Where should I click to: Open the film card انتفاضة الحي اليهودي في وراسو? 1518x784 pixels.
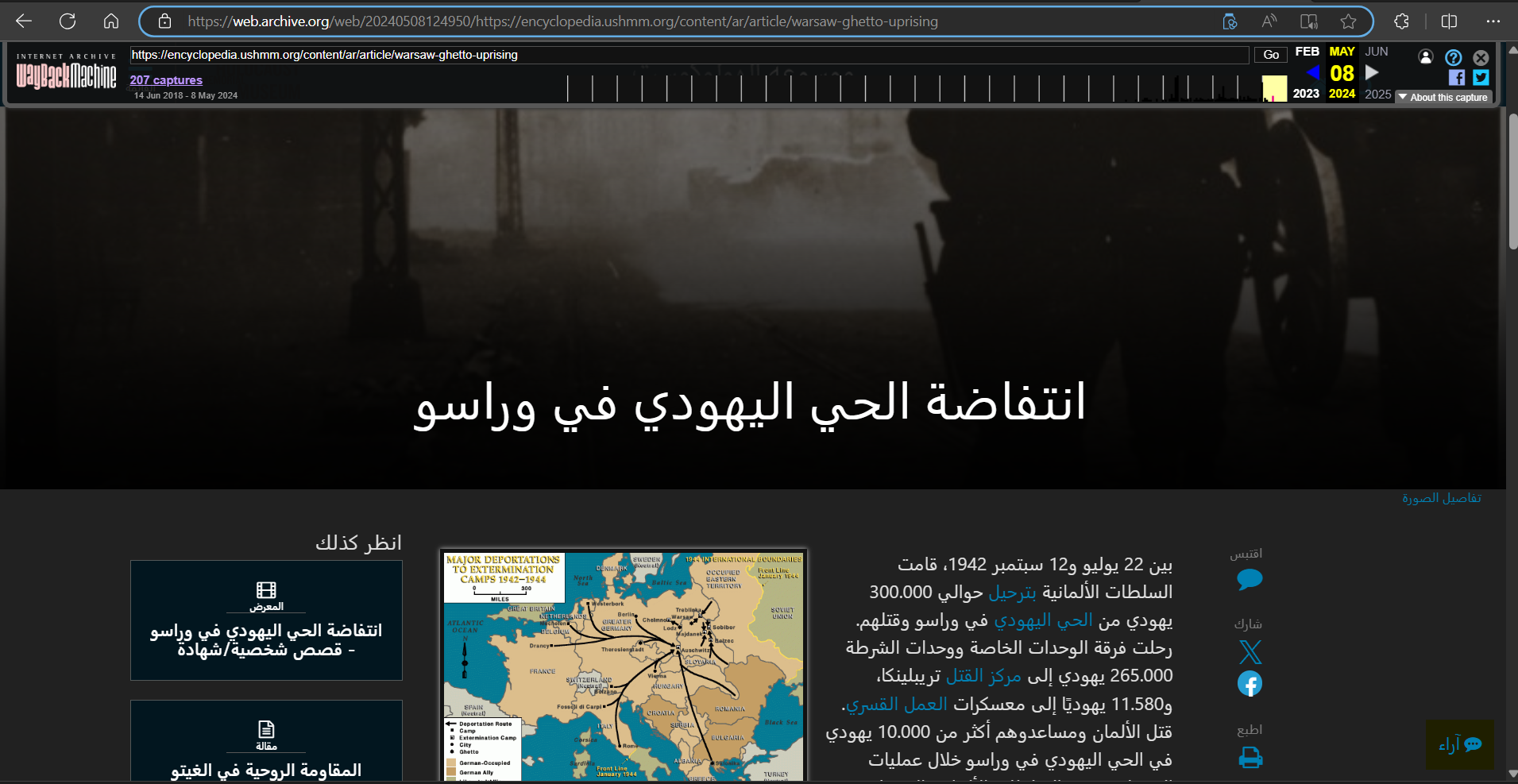point(266,620)
